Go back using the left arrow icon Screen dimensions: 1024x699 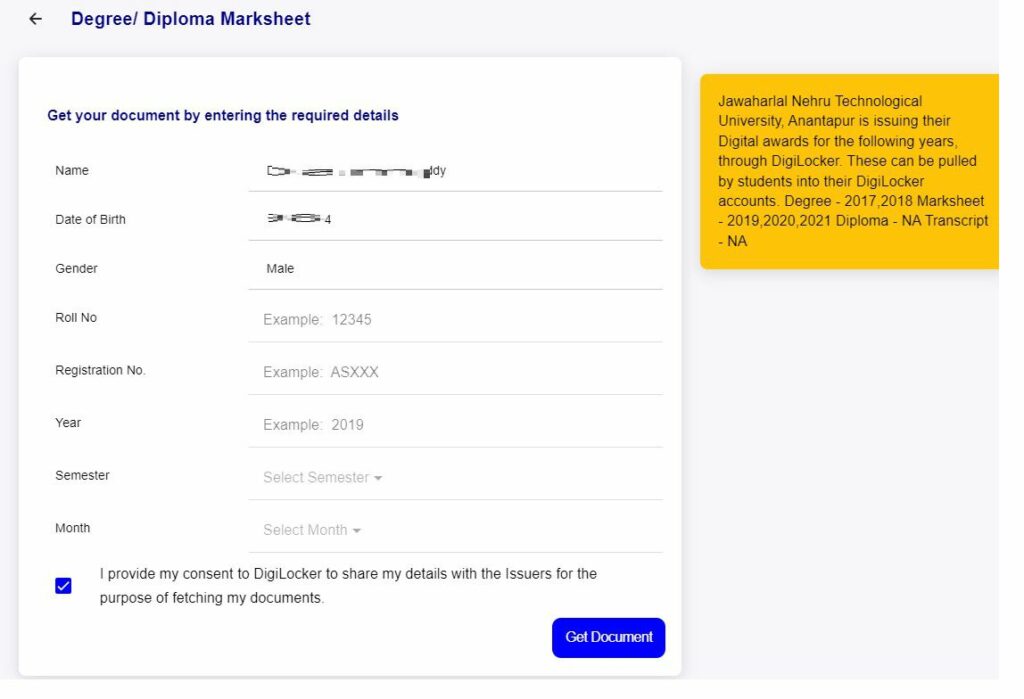[x=36, y=19]
